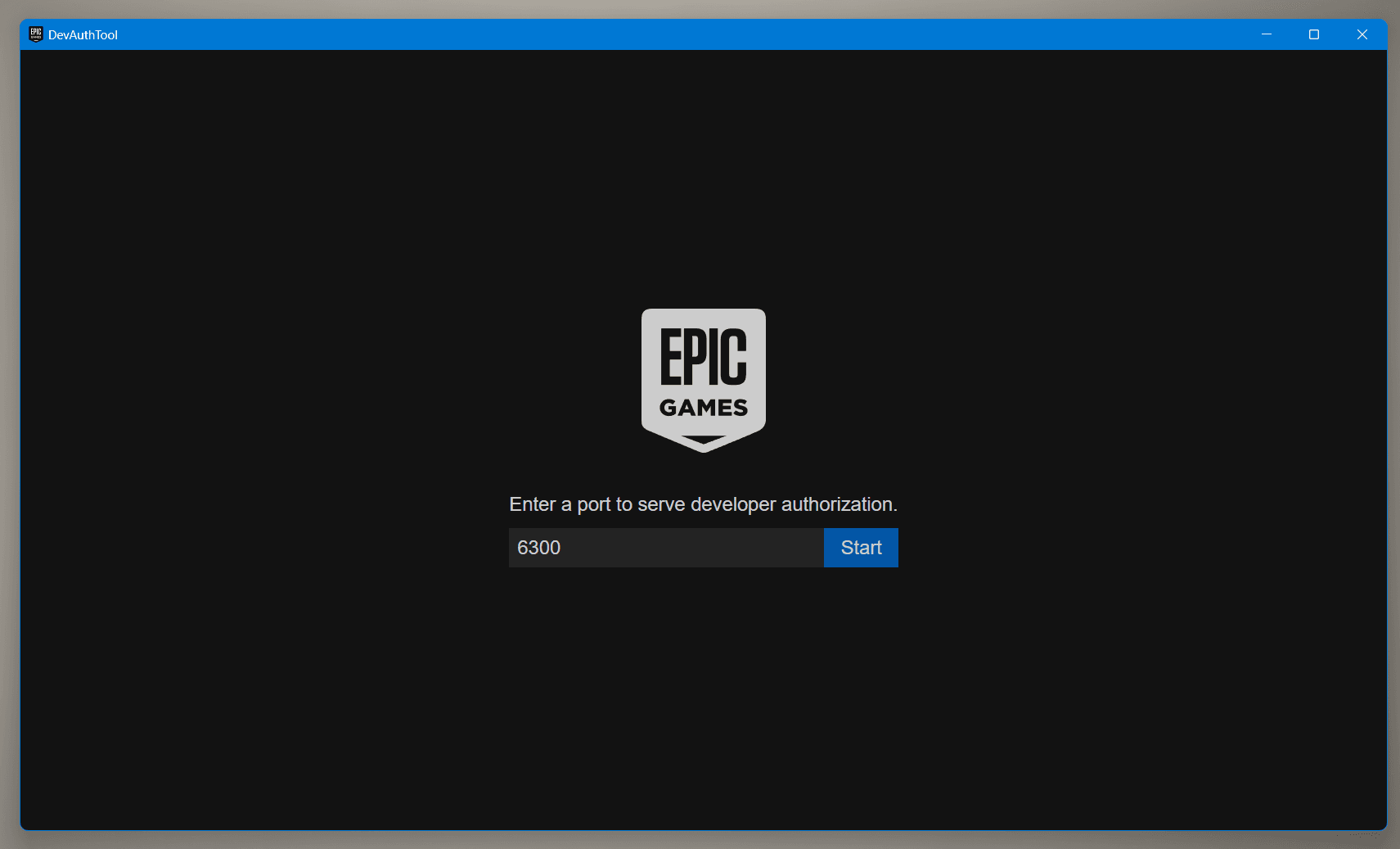The image size is (1400, 849).
Task: Close the DevAuthTool window
Action: tap(1362, 34)
